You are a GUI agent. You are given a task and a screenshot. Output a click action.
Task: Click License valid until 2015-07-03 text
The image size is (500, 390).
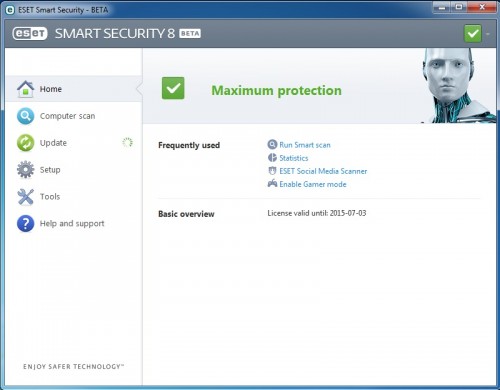(x=317, y=213)
